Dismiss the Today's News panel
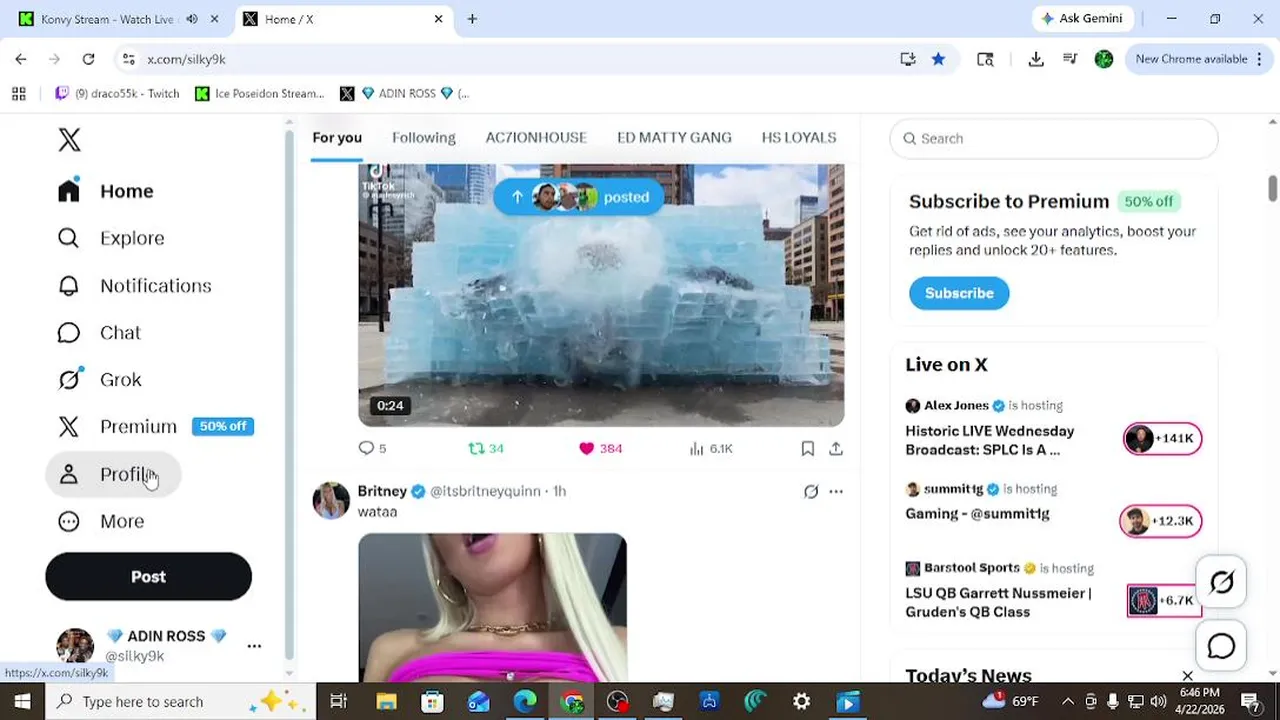 (1187, 676)
